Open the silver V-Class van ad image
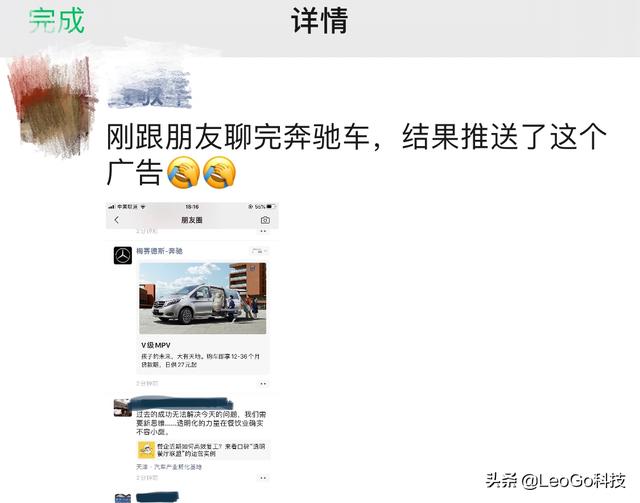The image size is (640, 503). point(202,298)
